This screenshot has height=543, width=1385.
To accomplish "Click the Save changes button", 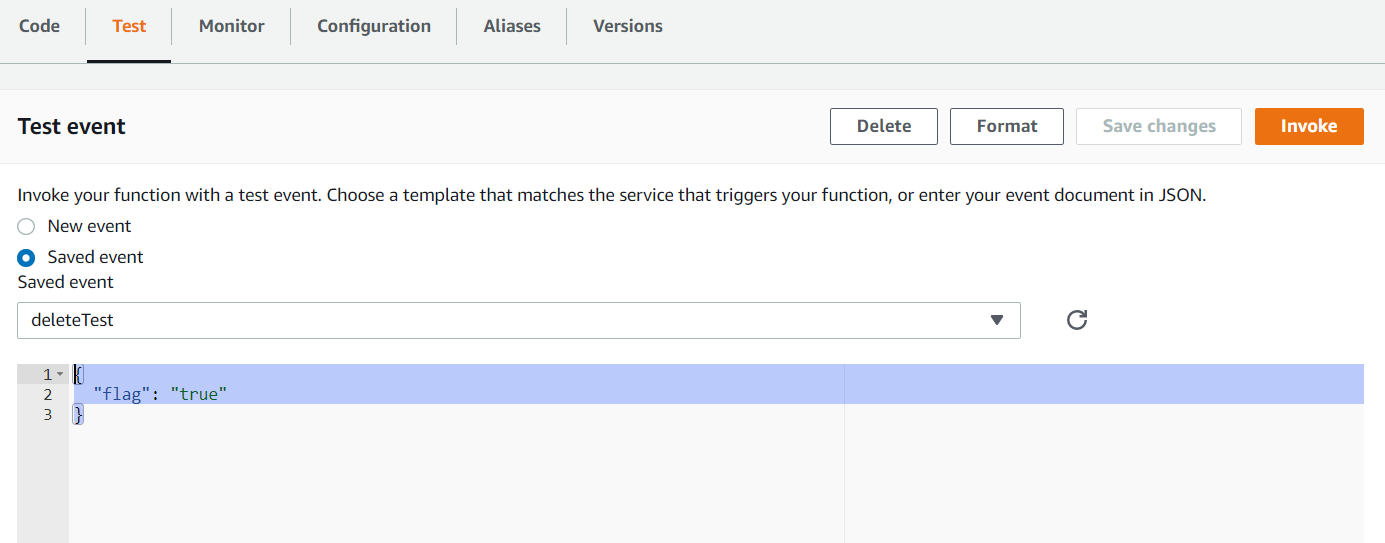I will [1159, 126].
